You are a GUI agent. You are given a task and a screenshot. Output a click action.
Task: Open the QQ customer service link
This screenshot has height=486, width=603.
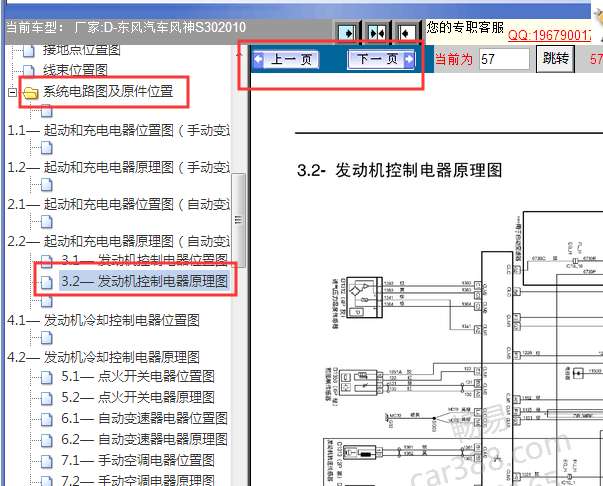(x=549, y=35)
